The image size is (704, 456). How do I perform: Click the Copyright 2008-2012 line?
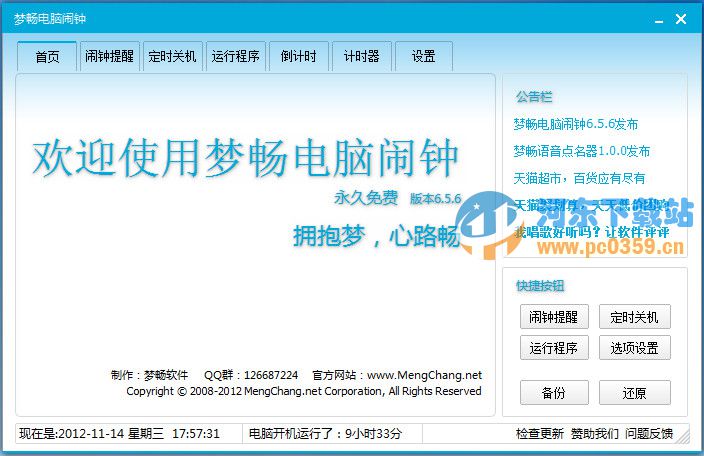pyautogui.click(x=304, y=391)
